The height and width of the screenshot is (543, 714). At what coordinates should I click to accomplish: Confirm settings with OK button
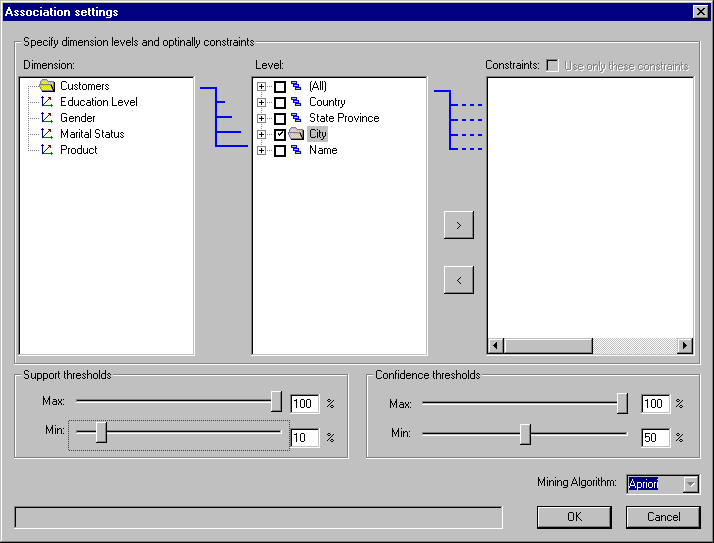click(x=574, y=517)
